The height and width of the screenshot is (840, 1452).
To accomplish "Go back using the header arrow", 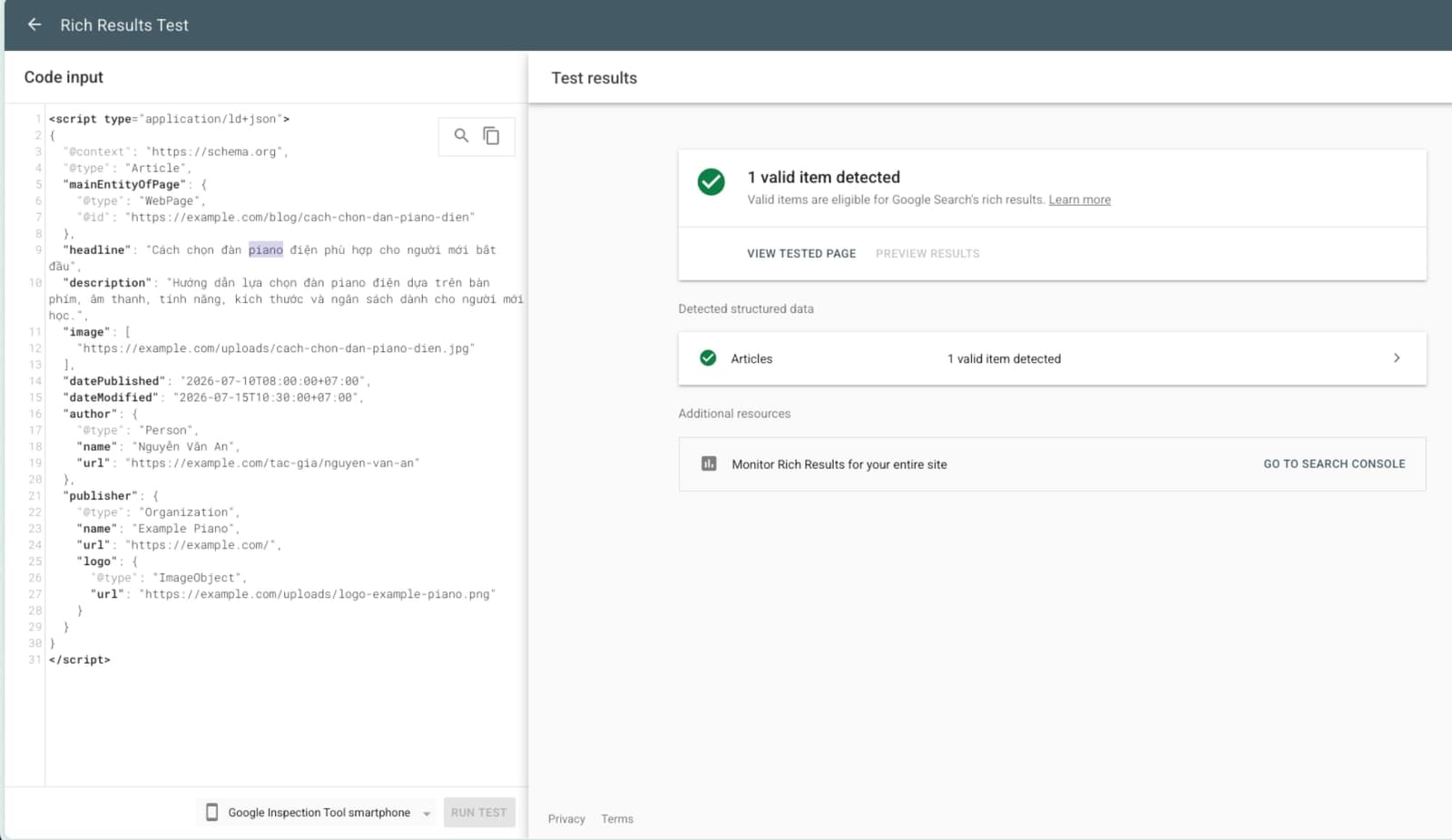I will coord(34,24).
